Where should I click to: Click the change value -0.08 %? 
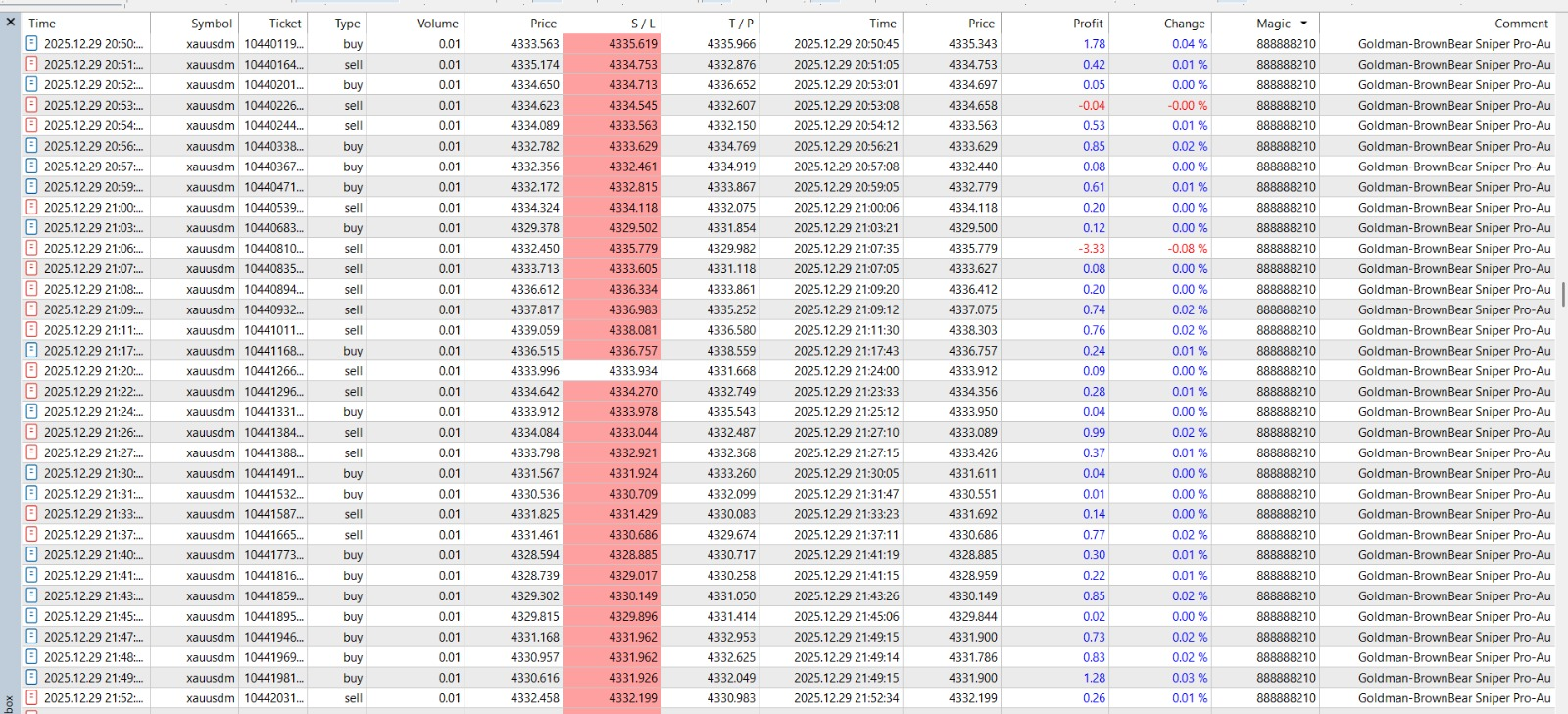tap(1187, 249)
